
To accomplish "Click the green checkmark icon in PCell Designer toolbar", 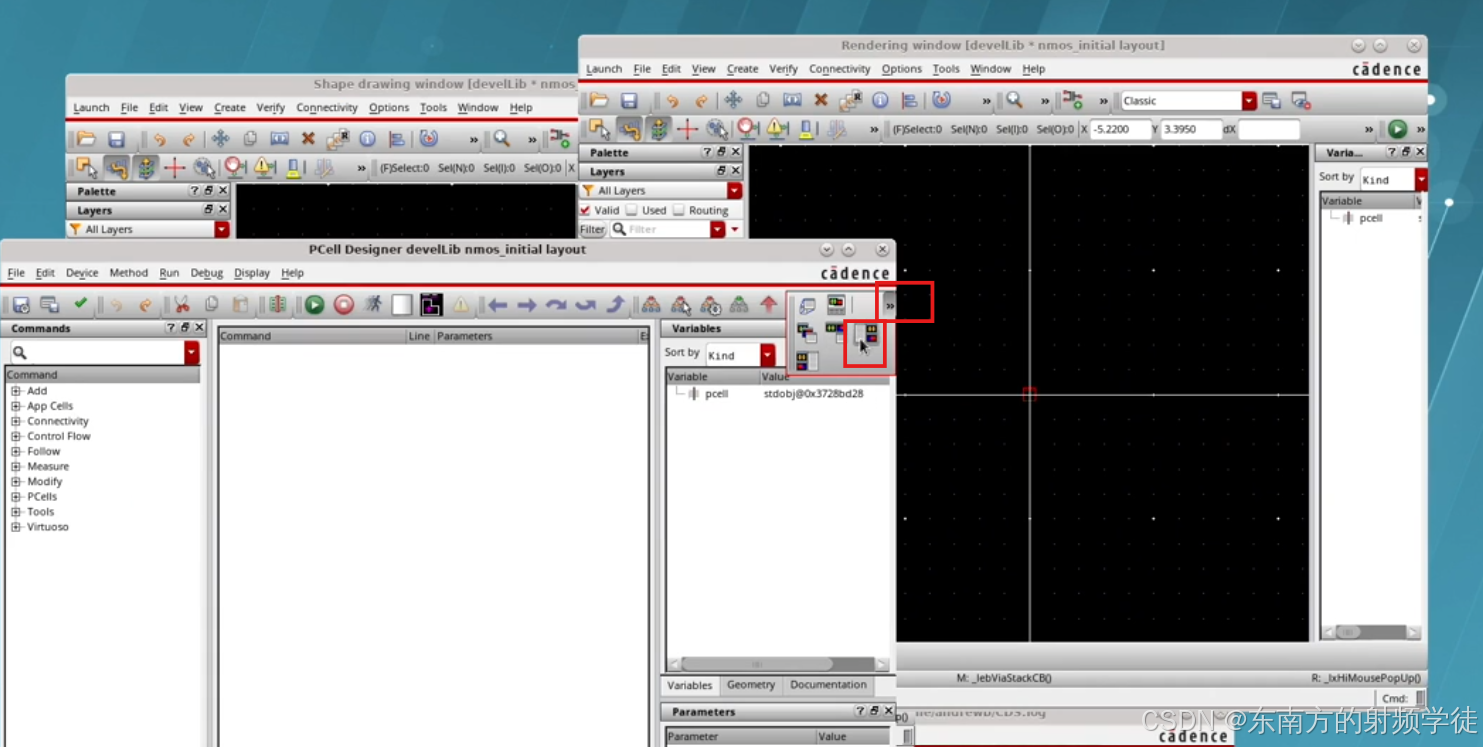I will point(80,304).
